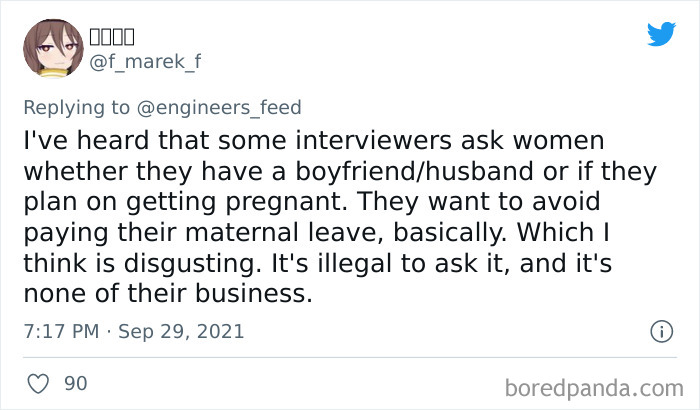
Task: Click the Twitter bird logo
Action: click(661, 33)
